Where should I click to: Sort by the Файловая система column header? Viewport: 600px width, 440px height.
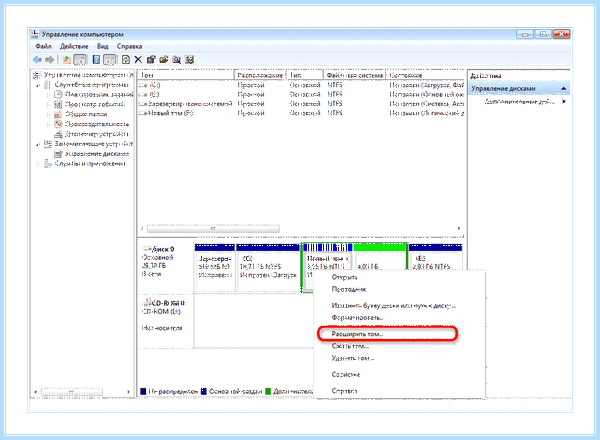tap(354, 75)
